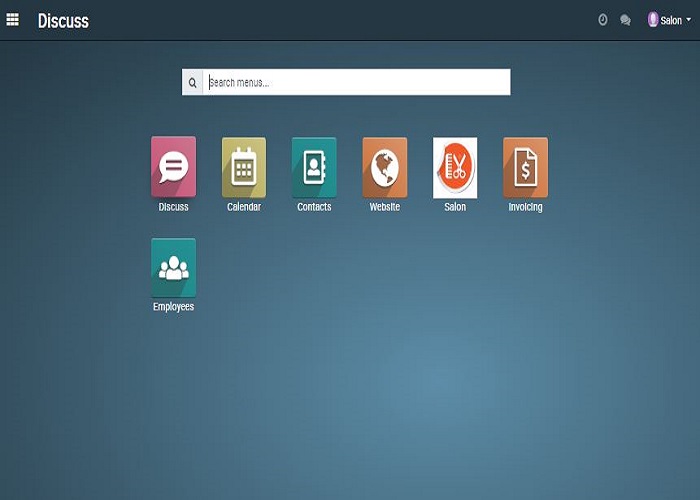Viewport: 700px width, 500px height.
Task: Click the Website app label
Action: (385, 207)
